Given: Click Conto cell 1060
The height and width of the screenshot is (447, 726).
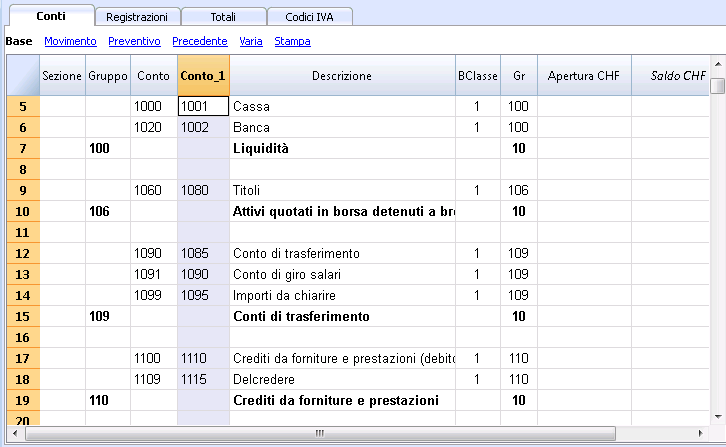Looking at the screenshot, I should point(154,190).
